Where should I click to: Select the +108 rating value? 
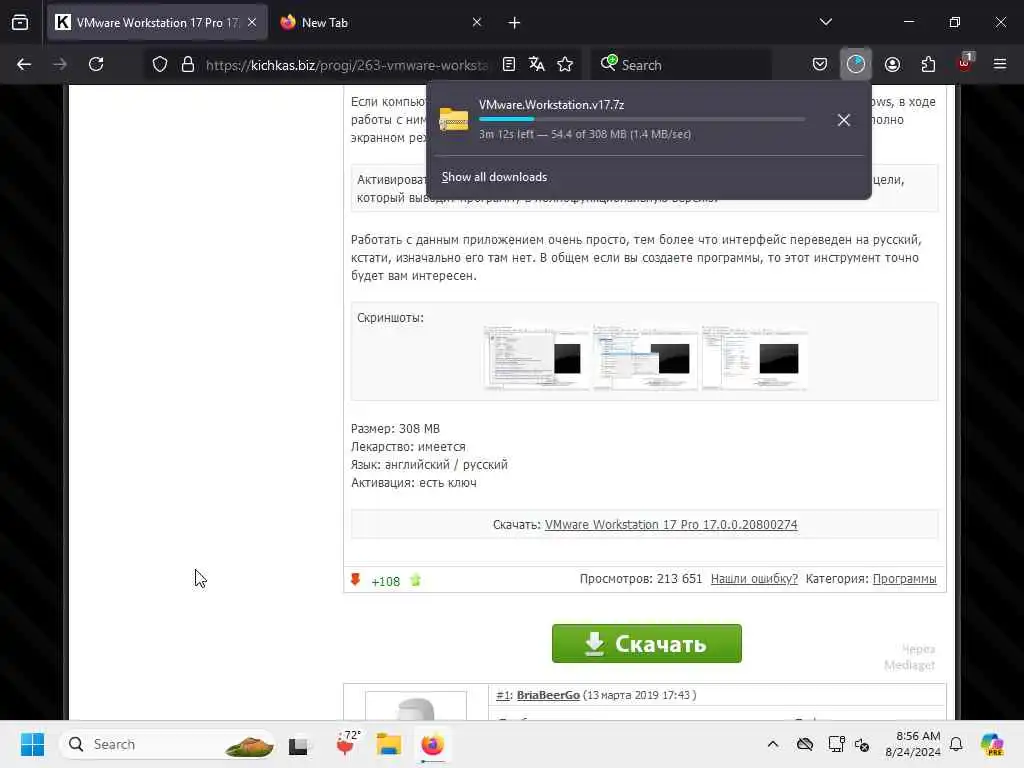tap(385, 581)
